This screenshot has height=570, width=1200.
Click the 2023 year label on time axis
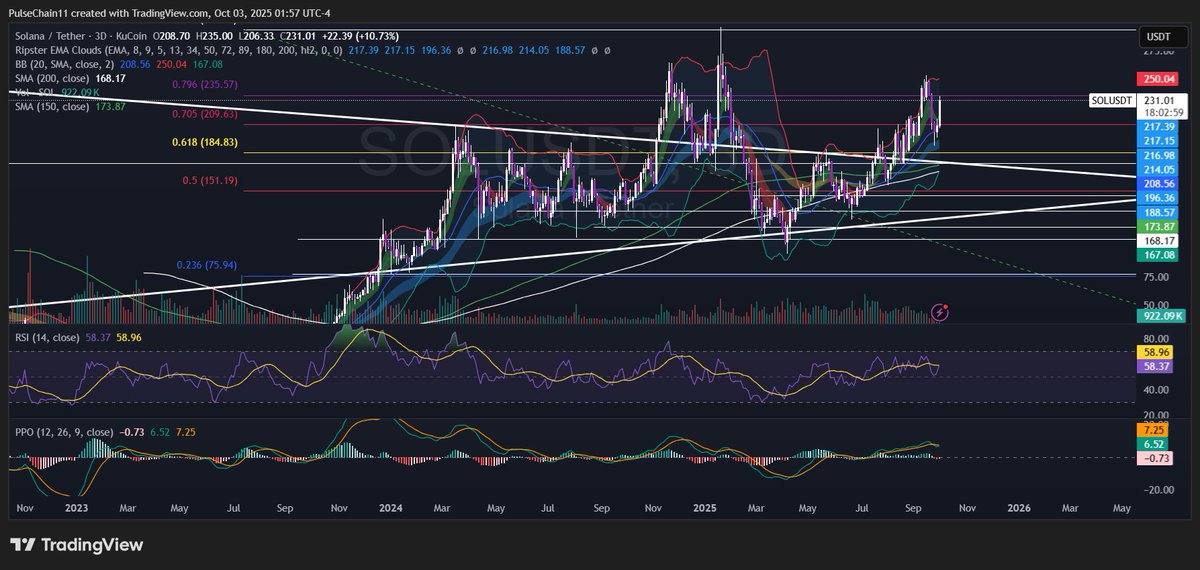(75, 508)
